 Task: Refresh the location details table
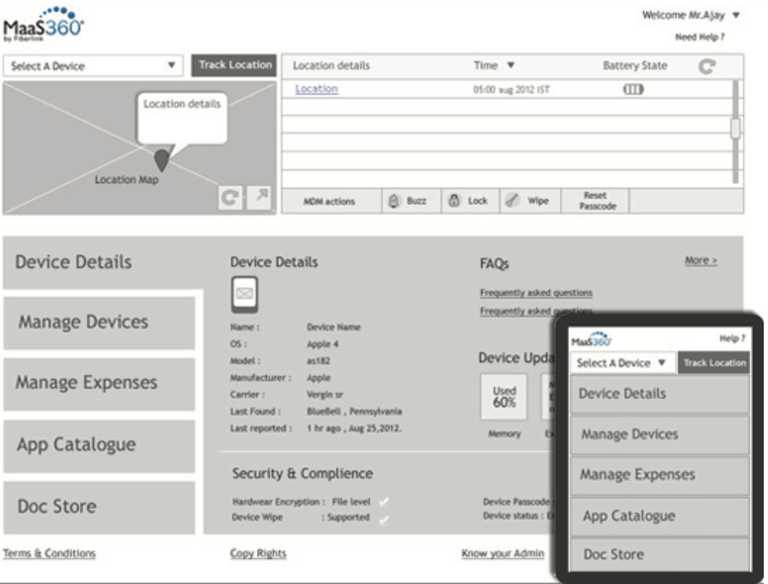coord(706,66)
